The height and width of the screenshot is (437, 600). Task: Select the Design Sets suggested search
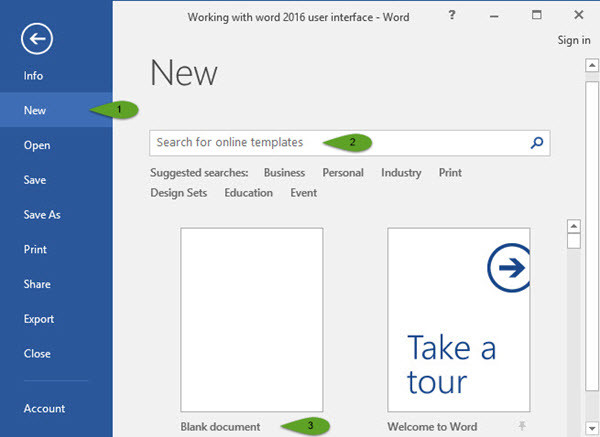coord(179,192)
